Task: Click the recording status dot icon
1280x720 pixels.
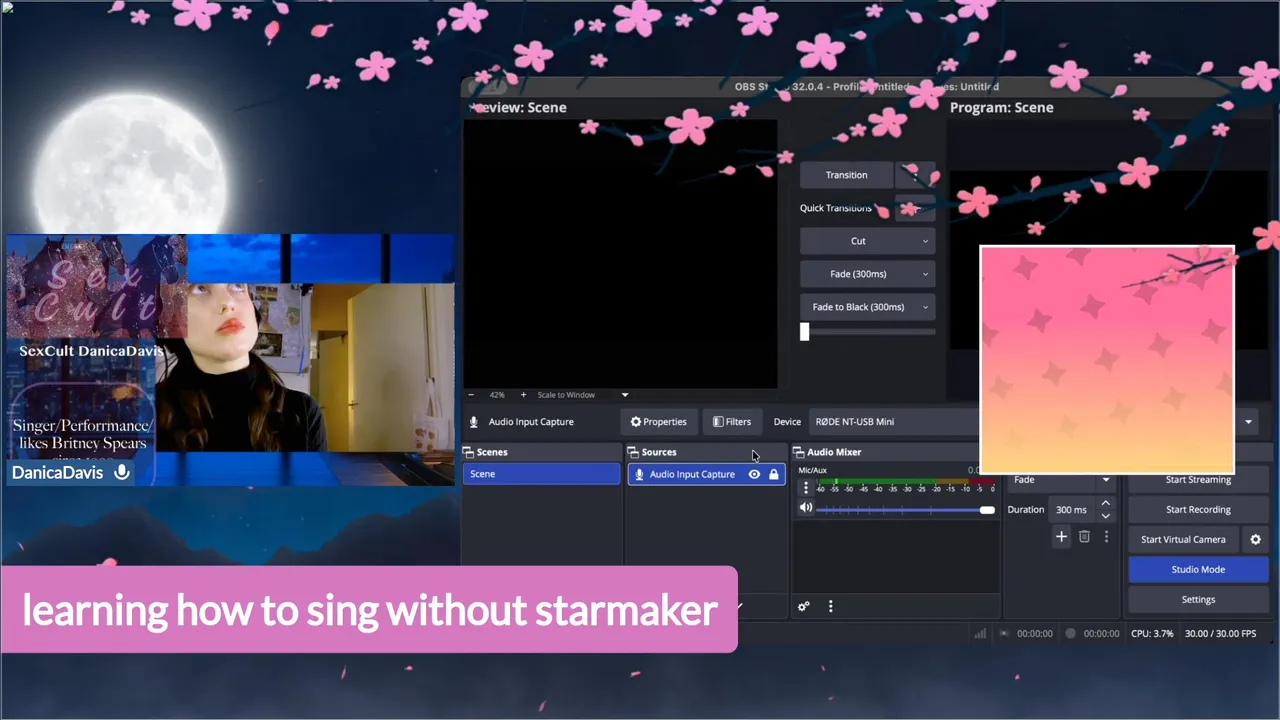Action: coord(1070,633)
